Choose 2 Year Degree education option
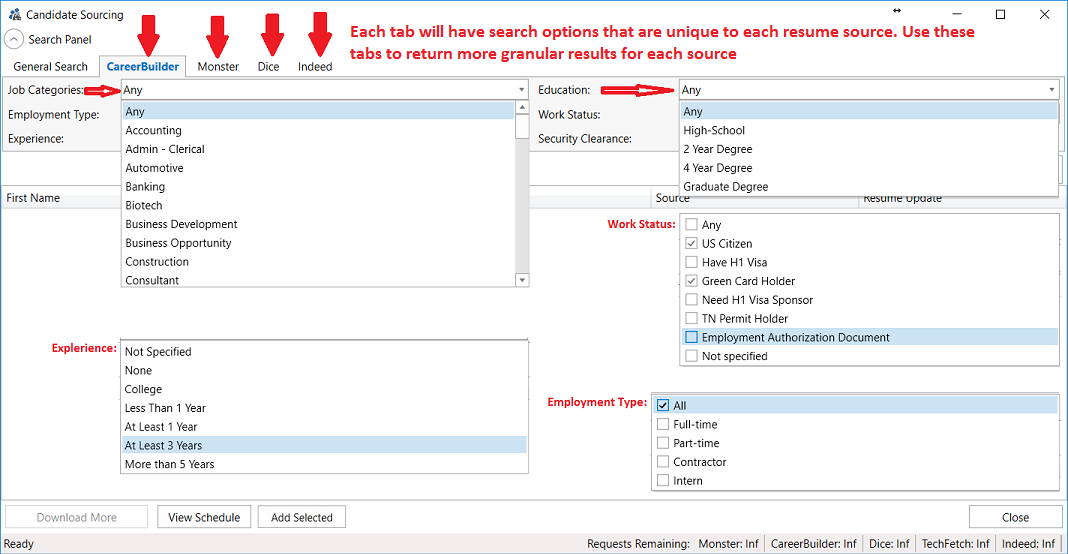The width and height of the screenshot is (1068, 554). pos(869,149)
